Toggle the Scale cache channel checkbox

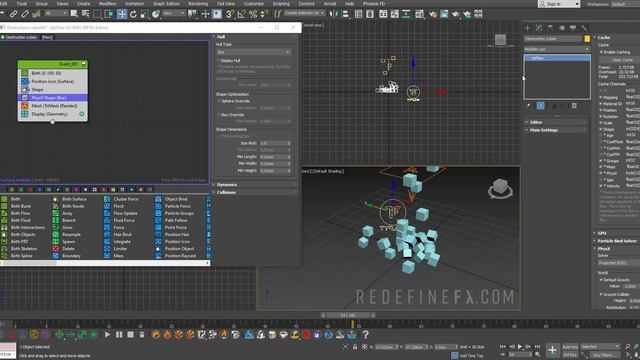(601, 123)
